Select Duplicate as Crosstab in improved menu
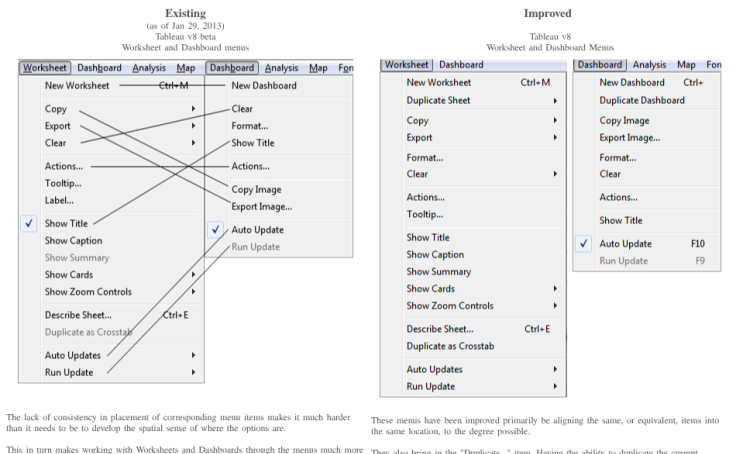 point(450,346)
